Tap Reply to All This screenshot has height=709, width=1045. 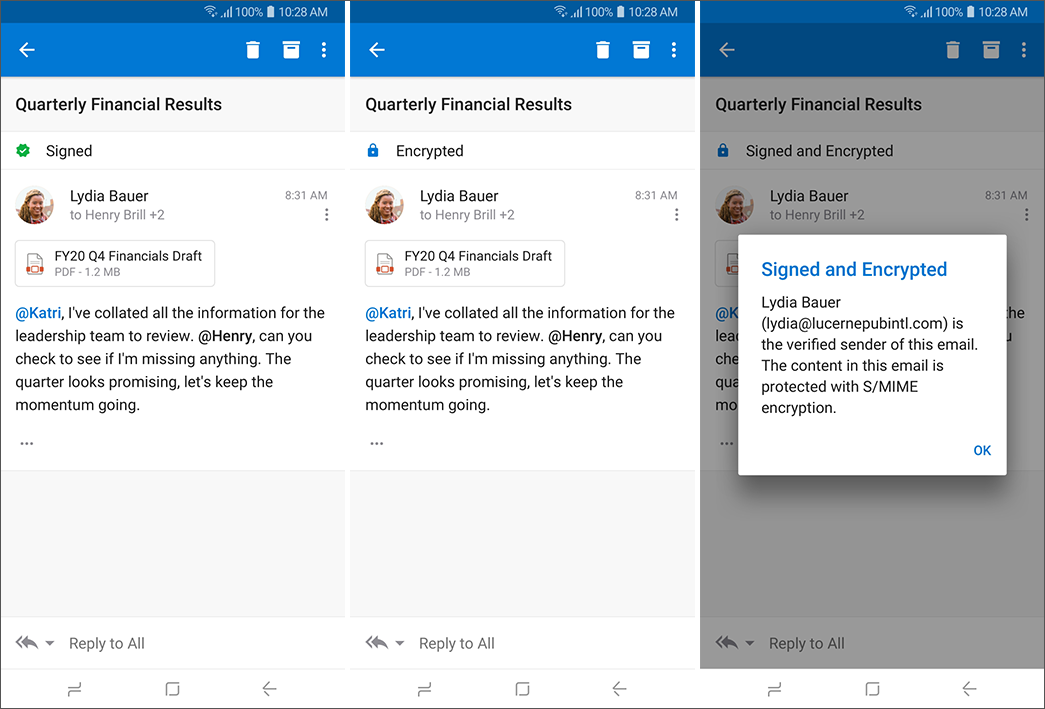point(106,642)
